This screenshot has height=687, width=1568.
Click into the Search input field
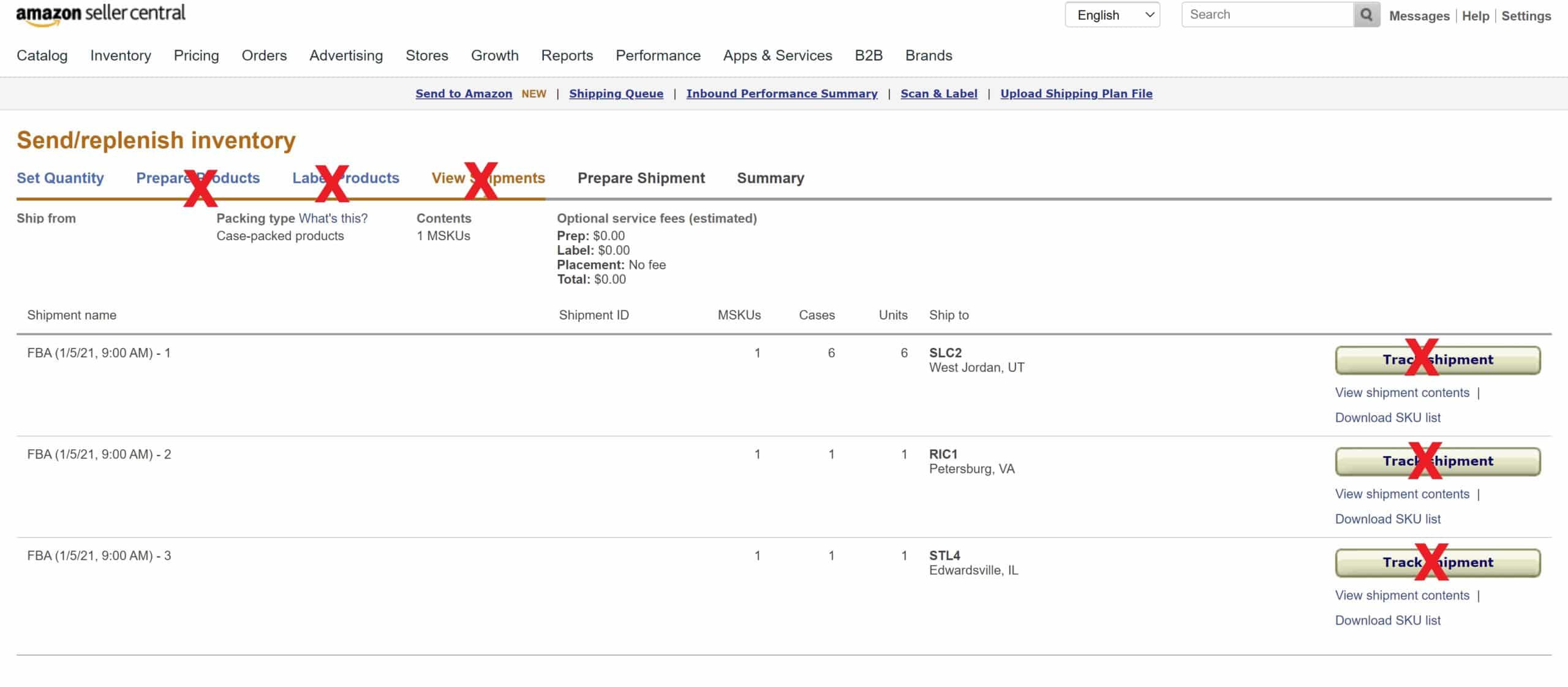[1267, 15]
